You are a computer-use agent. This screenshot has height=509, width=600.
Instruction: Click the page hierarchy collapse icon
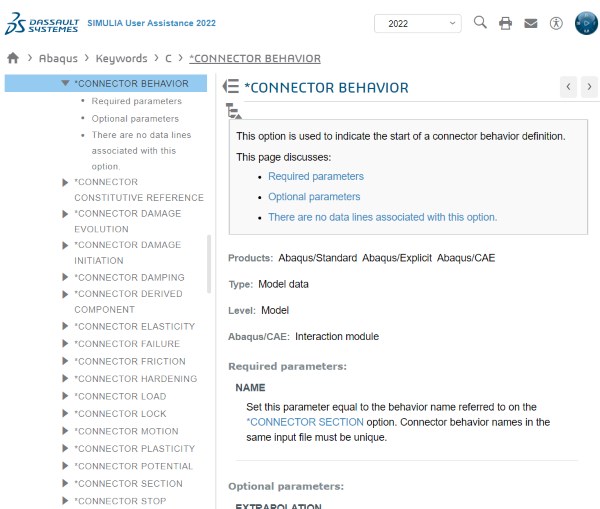tap(233, 111)
